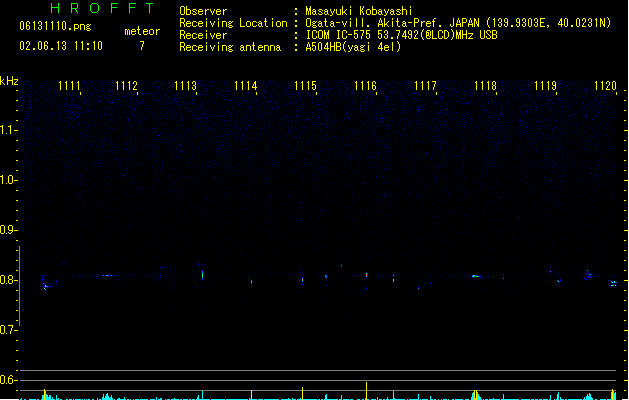Viewport: 629px width, 400px height.
Task: Click the Receiver label
Action: click(x=203, y=35)
